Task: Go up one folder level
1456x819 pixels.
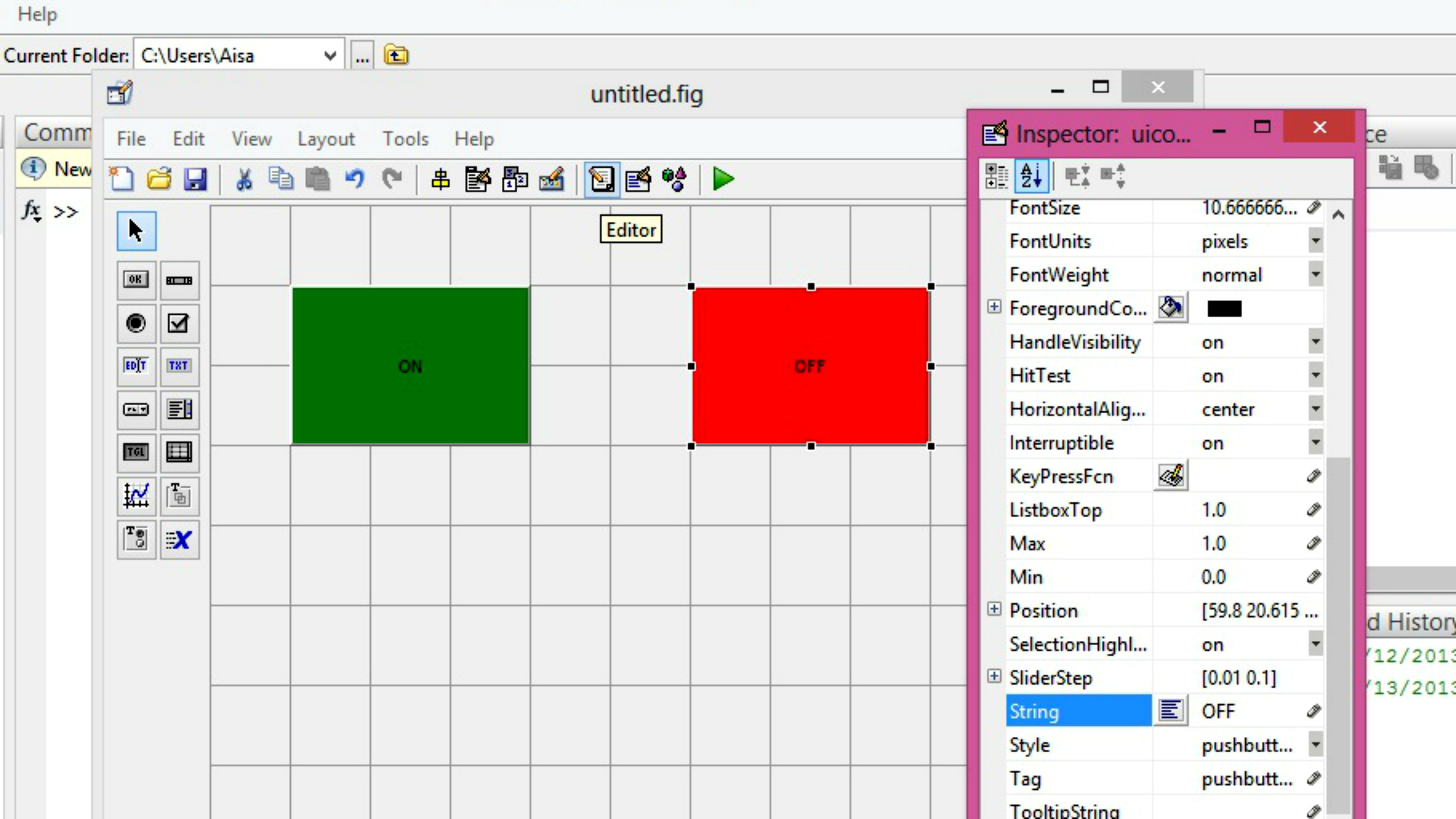Action: (395, 55)
